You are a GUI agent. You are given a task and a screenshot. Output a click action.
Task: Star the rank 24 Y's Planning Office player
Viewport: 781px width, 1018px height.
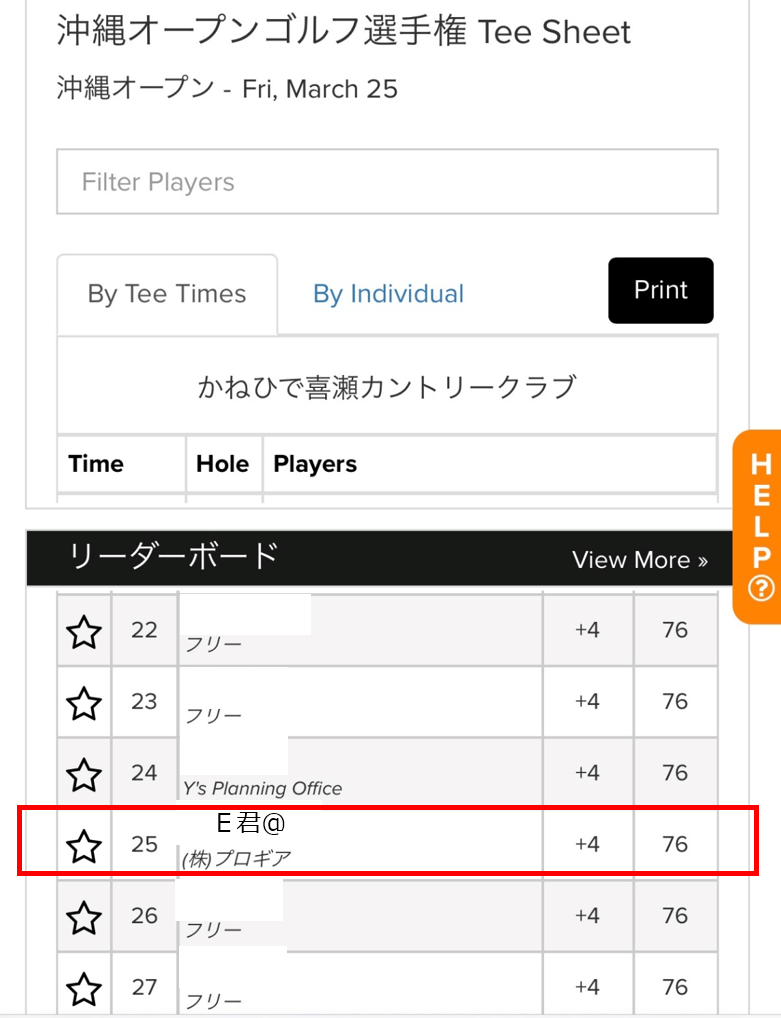click(84, 775)
